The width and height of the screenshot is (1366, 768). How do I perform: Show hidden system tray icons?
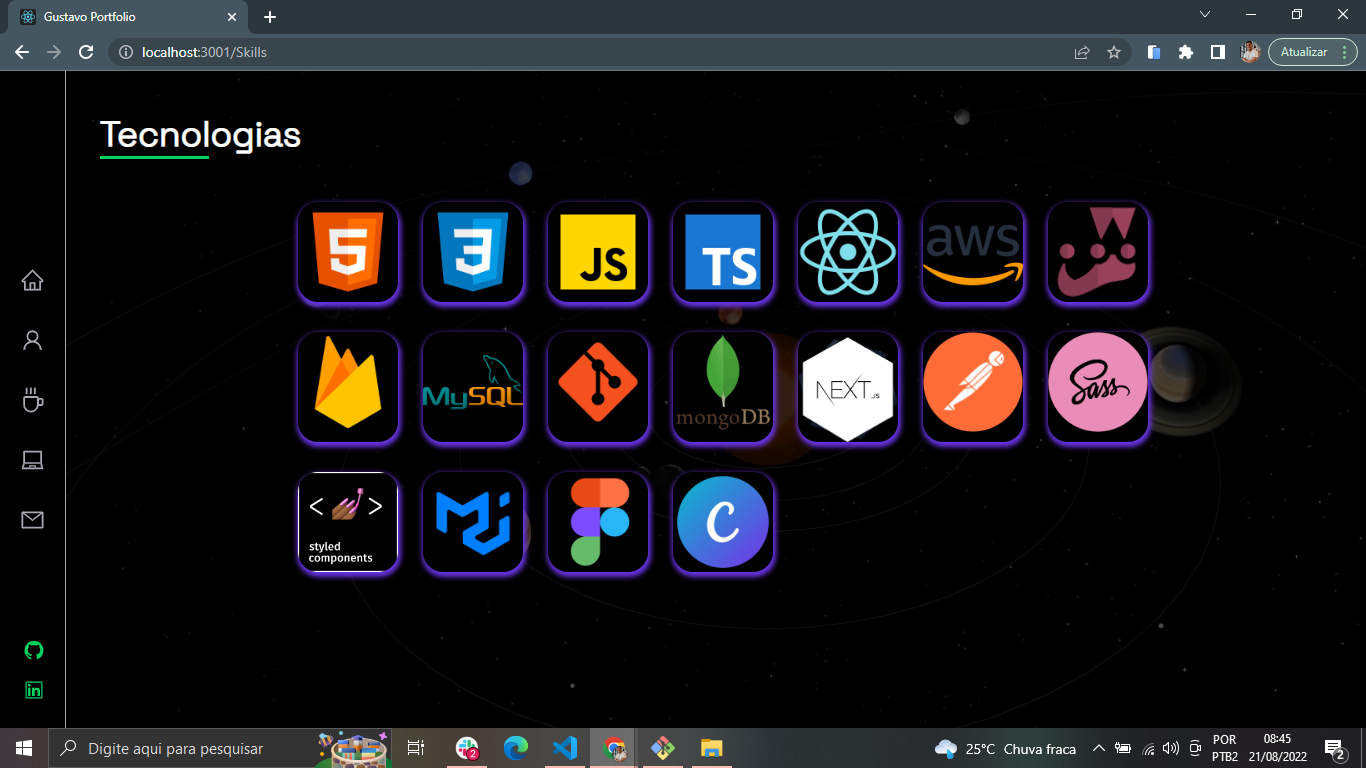(1098, 748)
